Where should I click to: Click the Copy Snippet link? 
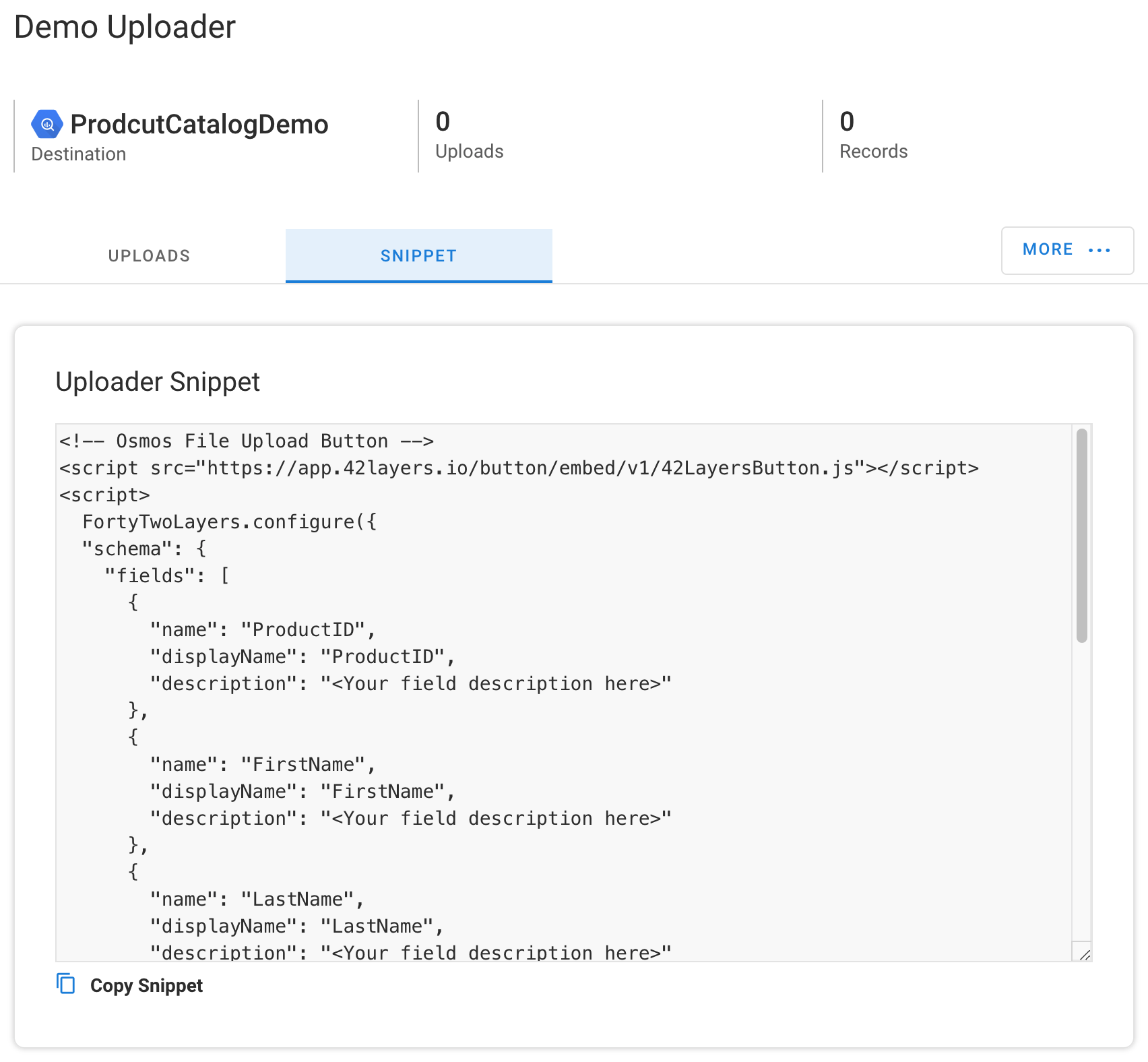(146, 985)
